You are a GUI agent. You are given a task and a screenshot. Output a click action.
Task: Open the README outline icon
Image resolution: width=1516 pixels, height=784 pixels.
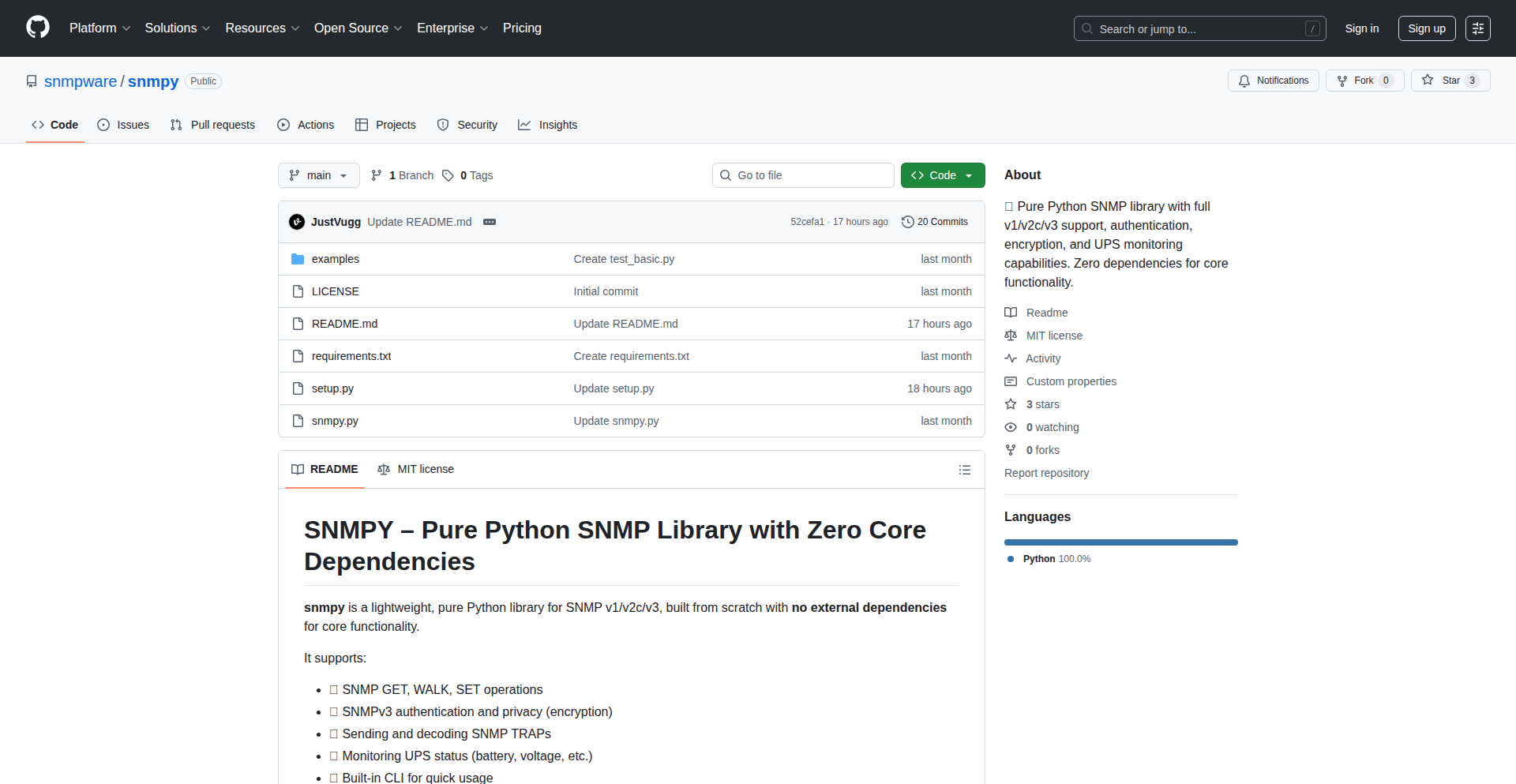(x=964, y=470)
